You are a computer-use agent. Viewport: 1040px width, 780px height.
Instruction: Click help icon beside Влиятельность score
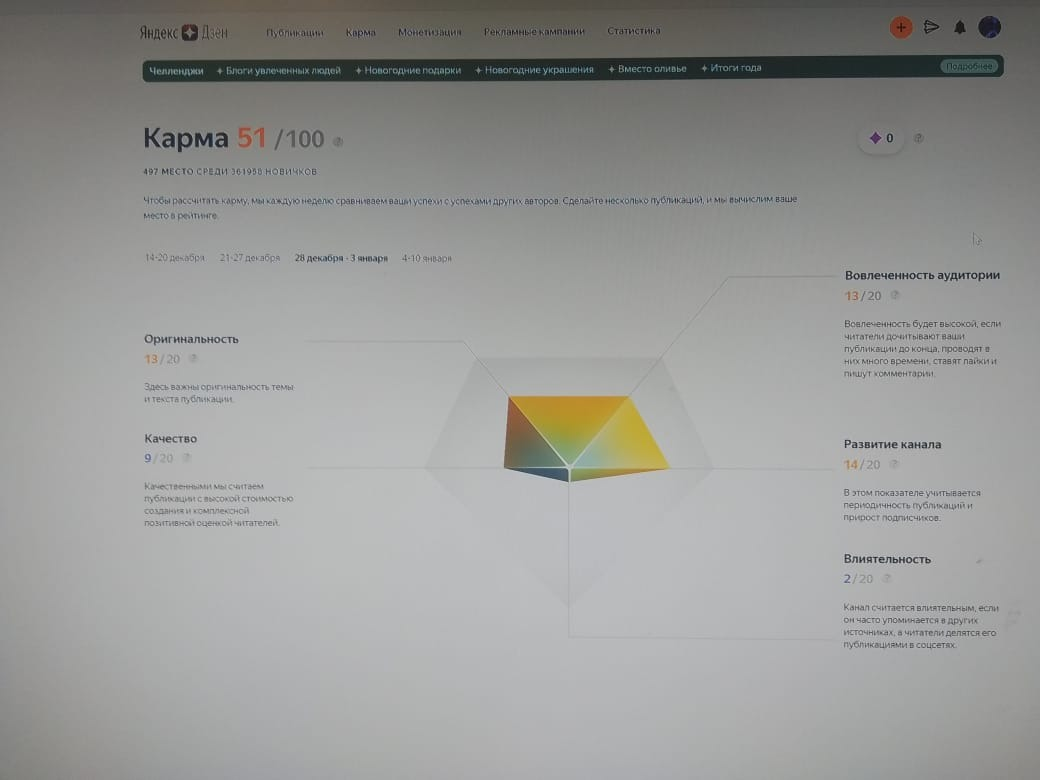(x=886, y=578)
